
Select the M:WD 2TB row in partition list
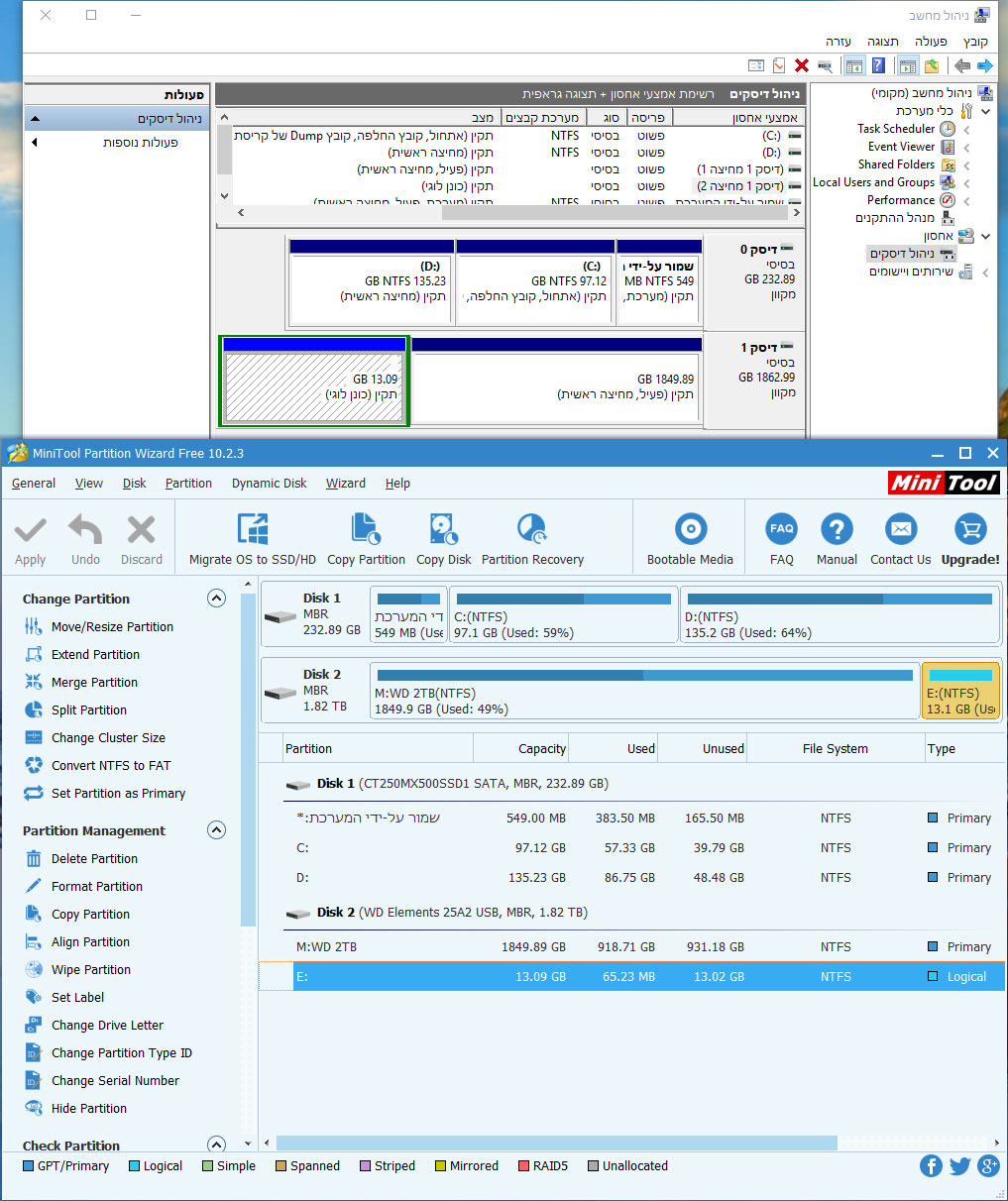(631, 947)
